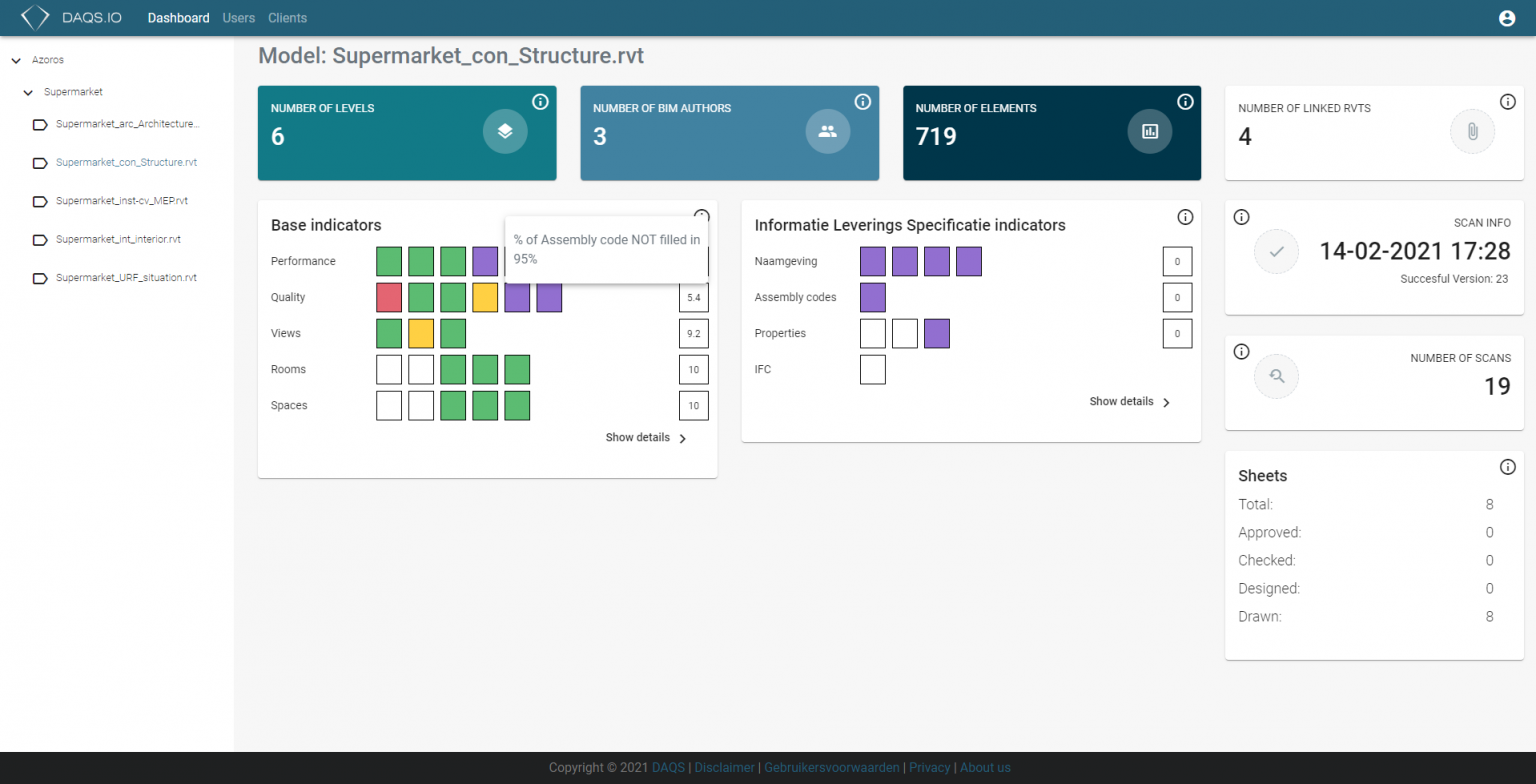Click the paperclip icon on Linked RVTs card
Screen dimensions: 1536x784
1471,131
